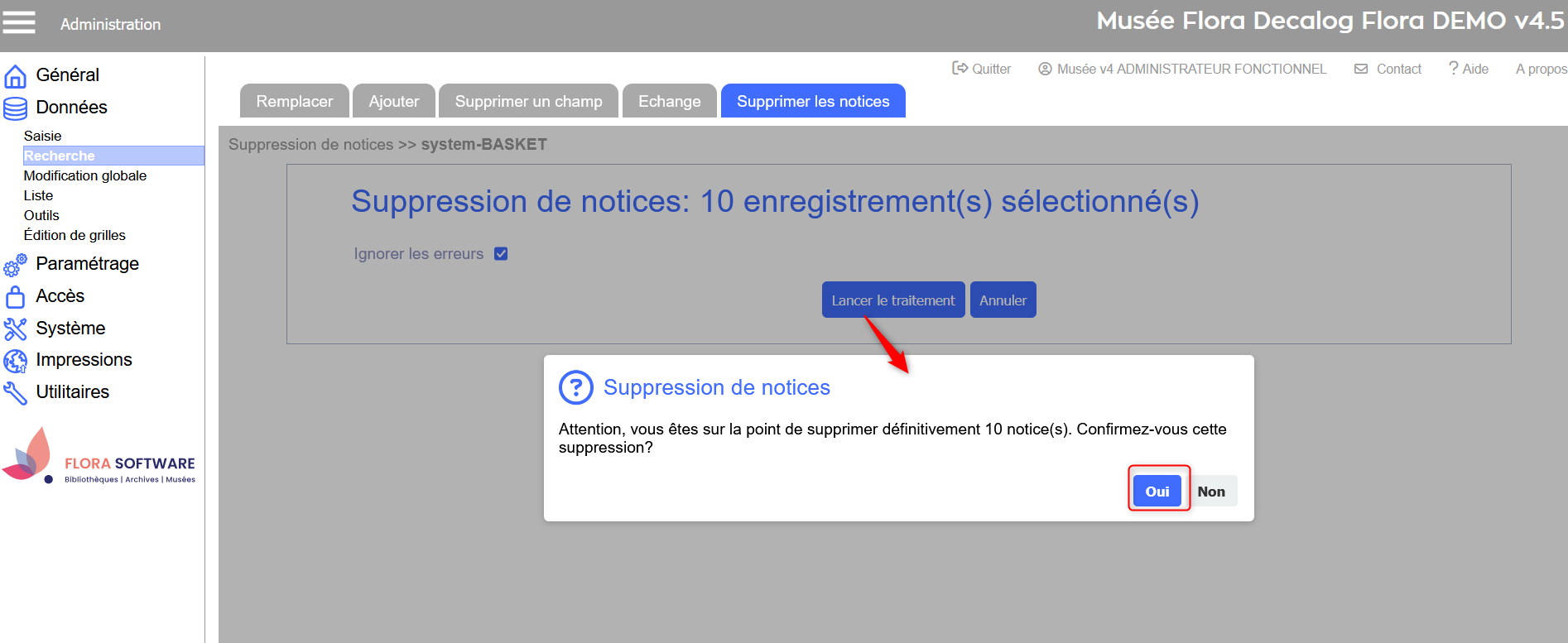Click the Accès padlock icon
This screenshot has width=1568, height=643.
(x=15, y=297)
